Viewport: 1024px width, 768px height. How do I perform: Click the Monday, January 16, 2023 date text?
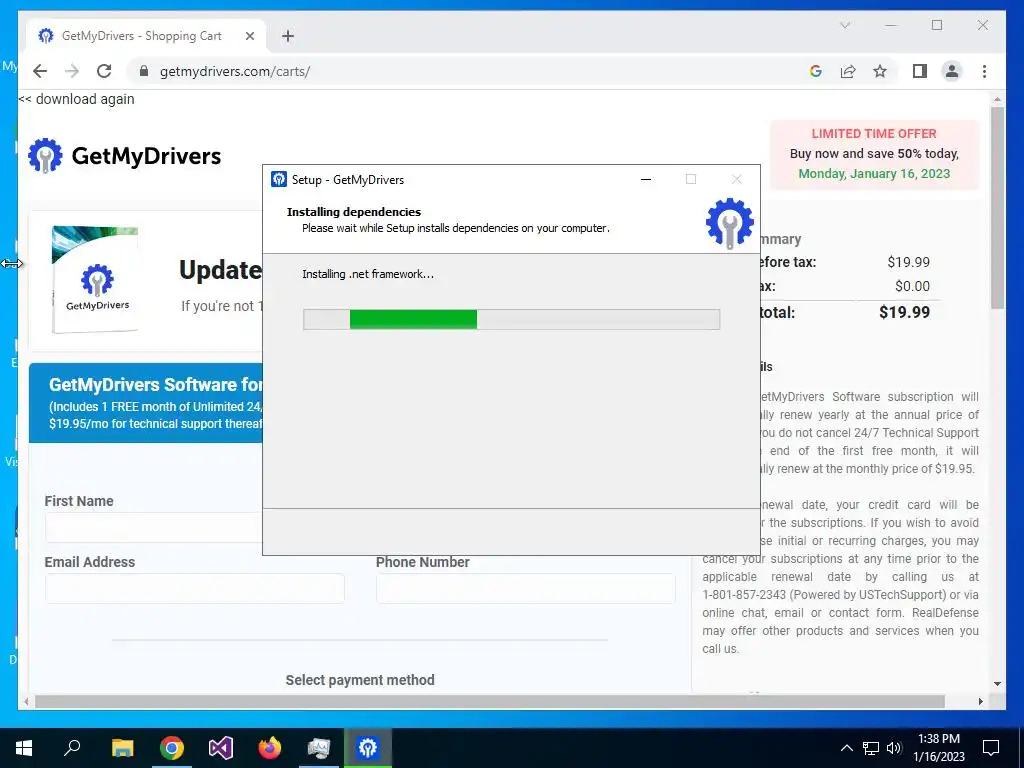(x=874, y=174)
